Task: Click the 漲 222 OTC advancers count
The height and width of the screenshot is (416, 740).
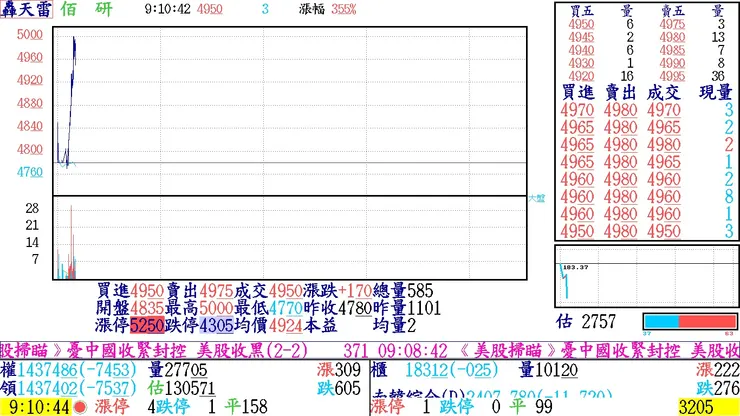Action: 717,370
